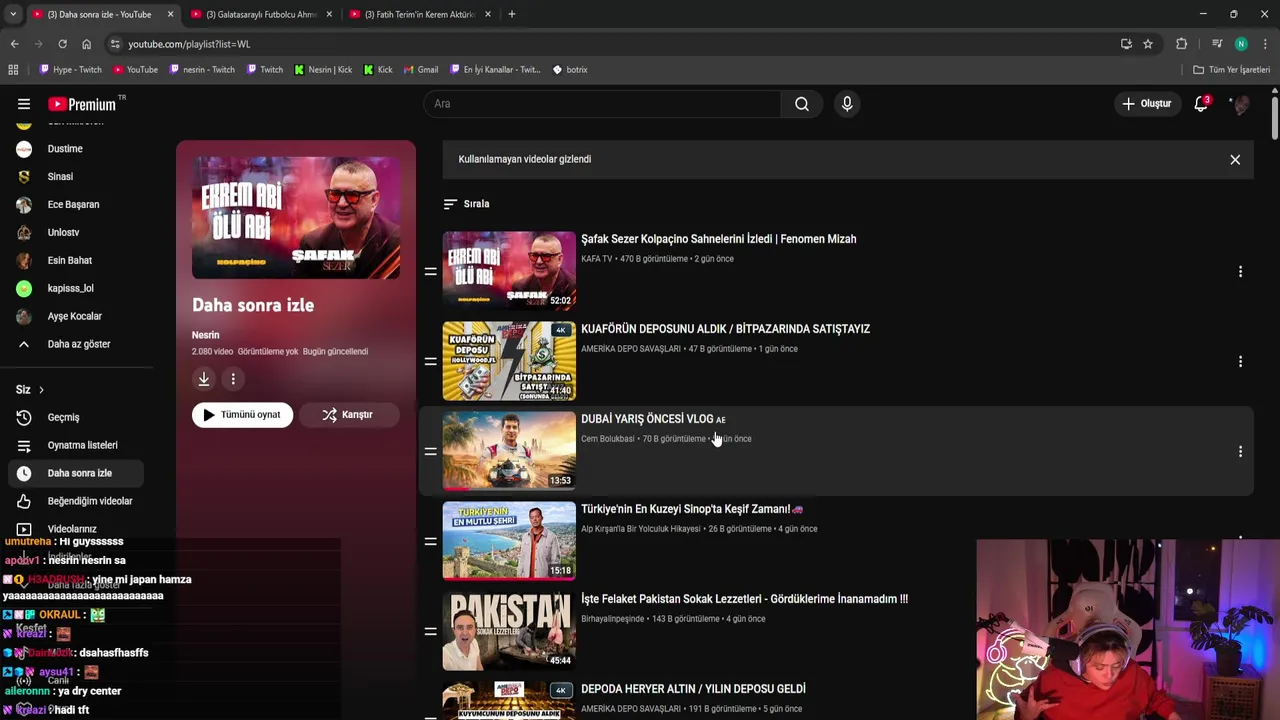Open the Hype - Twitch bookmark
This screenshot has height=720, width=1280.
70,70
